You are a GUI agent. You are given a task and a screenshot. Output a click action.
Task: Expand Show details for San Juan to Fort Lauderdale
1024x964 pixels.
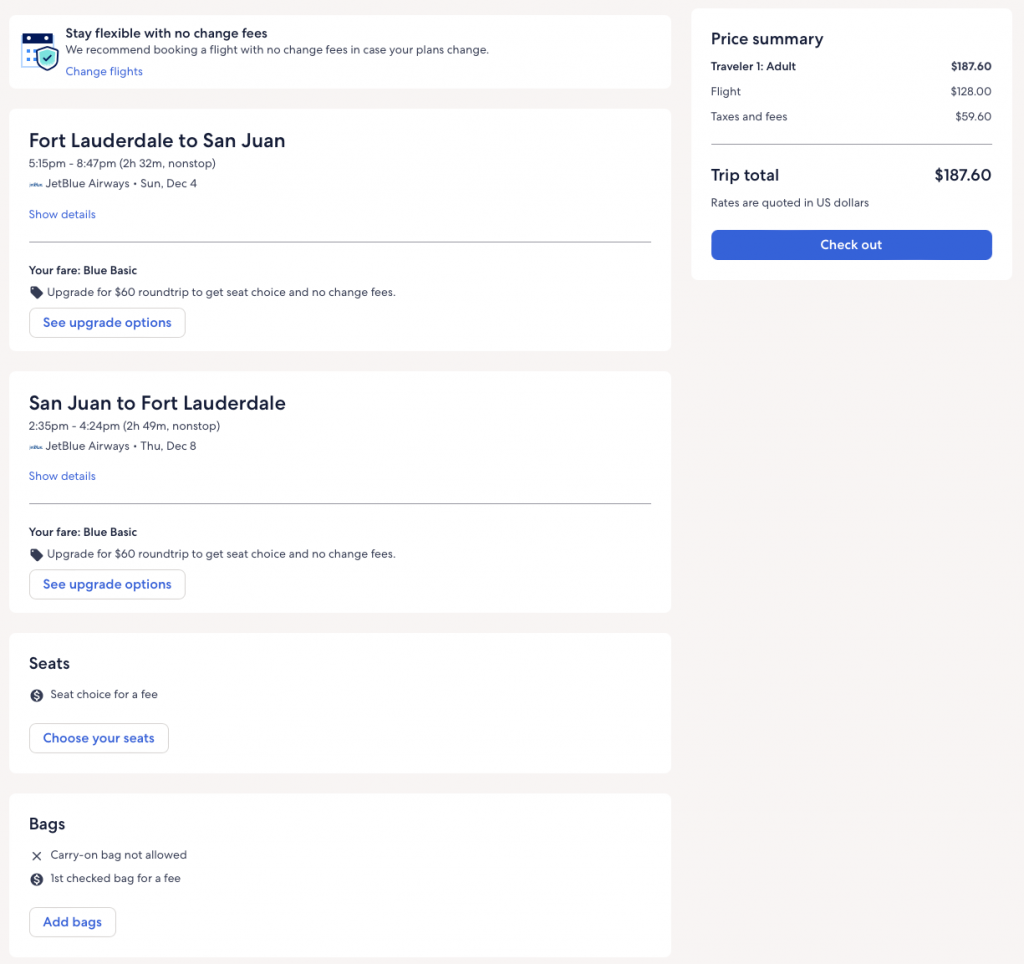pyautogui.click(x=62, y=476)
